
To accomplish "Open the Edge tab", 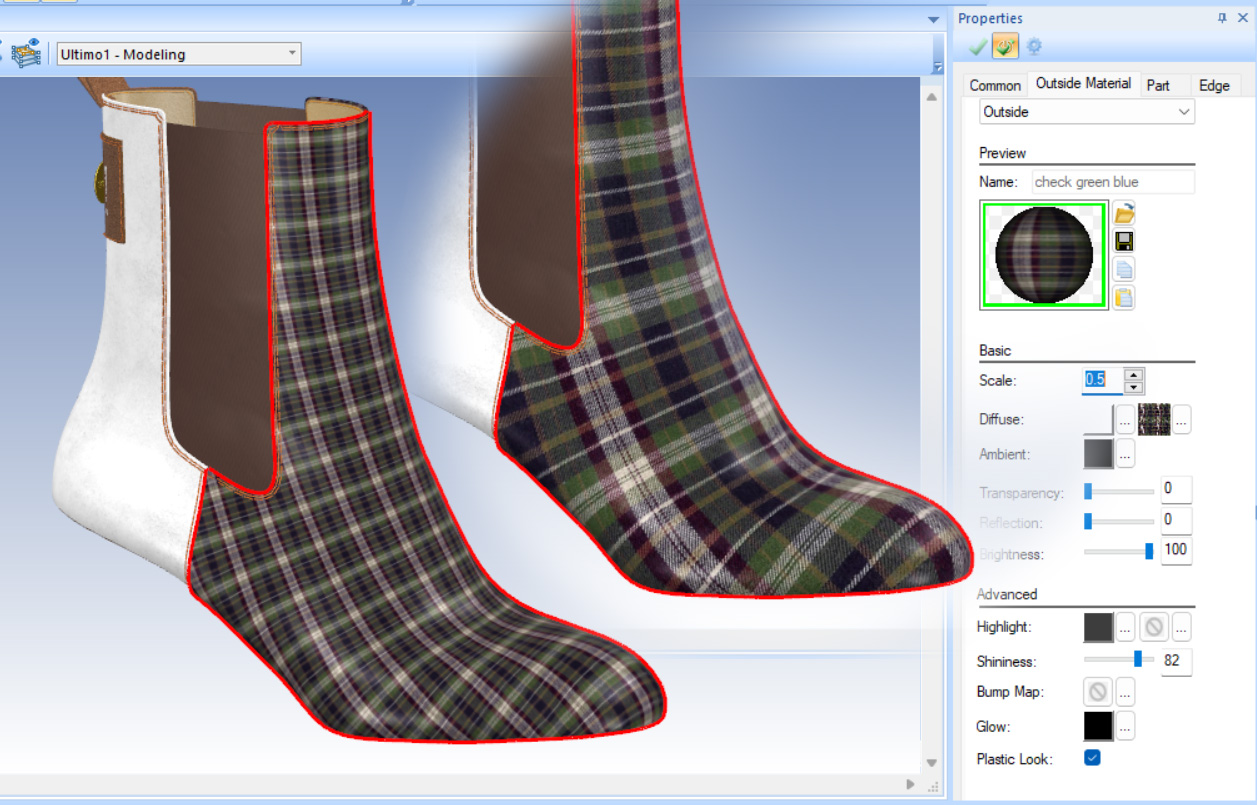I will [1213, 85].
